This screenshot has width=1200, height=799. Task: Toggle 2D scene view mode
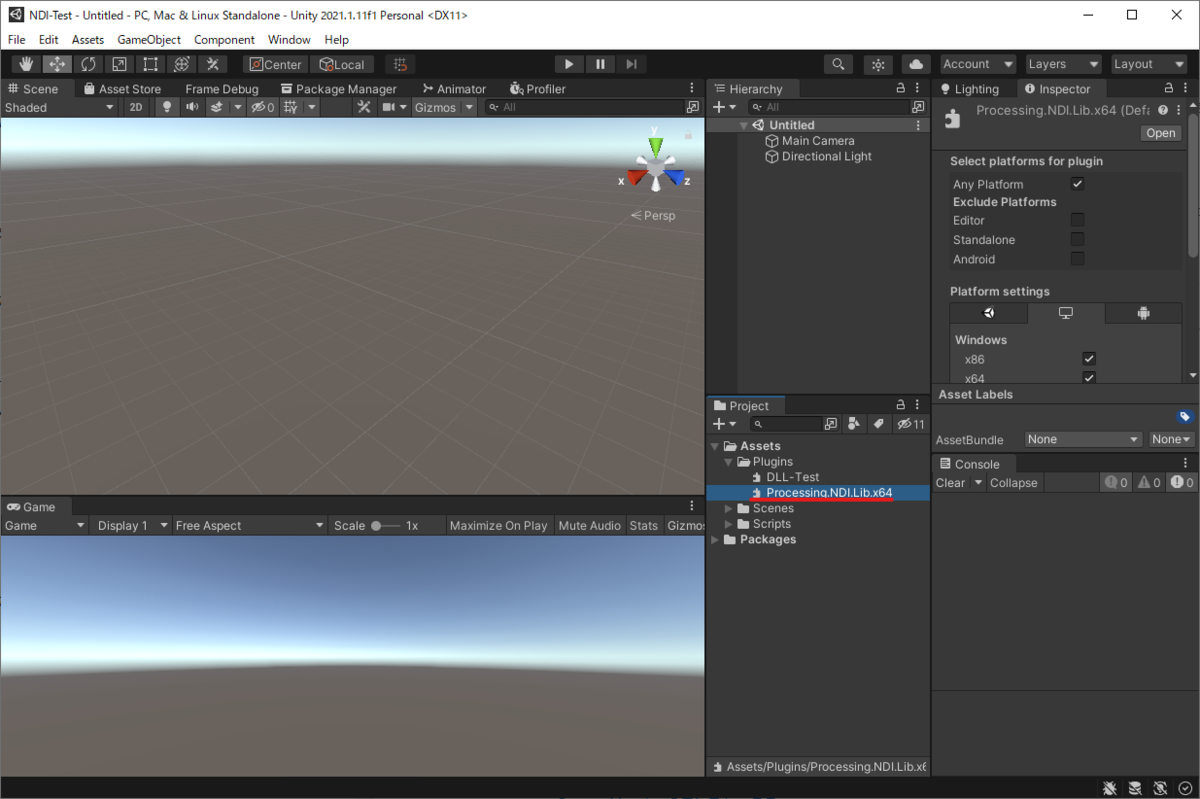pyautogui.click(x=136, y=107)
